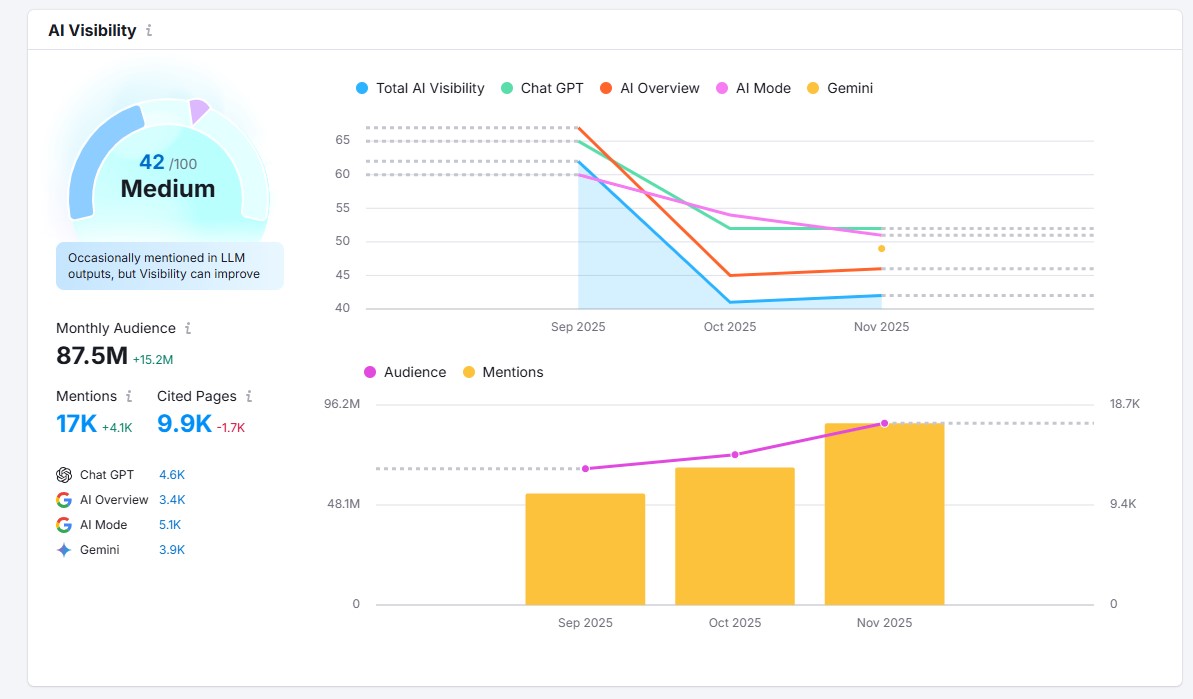
Task: Click the Google icon next to AI Mode
Action: pyautogui.click(x=63, y=524)
